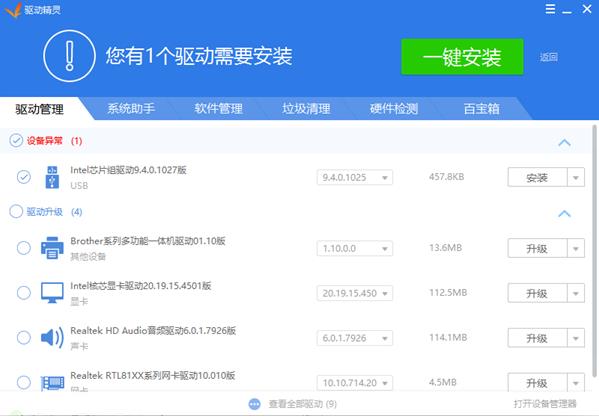The width and height of the screenshot is (599, 416).
Task: Select the Realtek HD Audio driver checkbox
Action: click(x=24, y=337)
